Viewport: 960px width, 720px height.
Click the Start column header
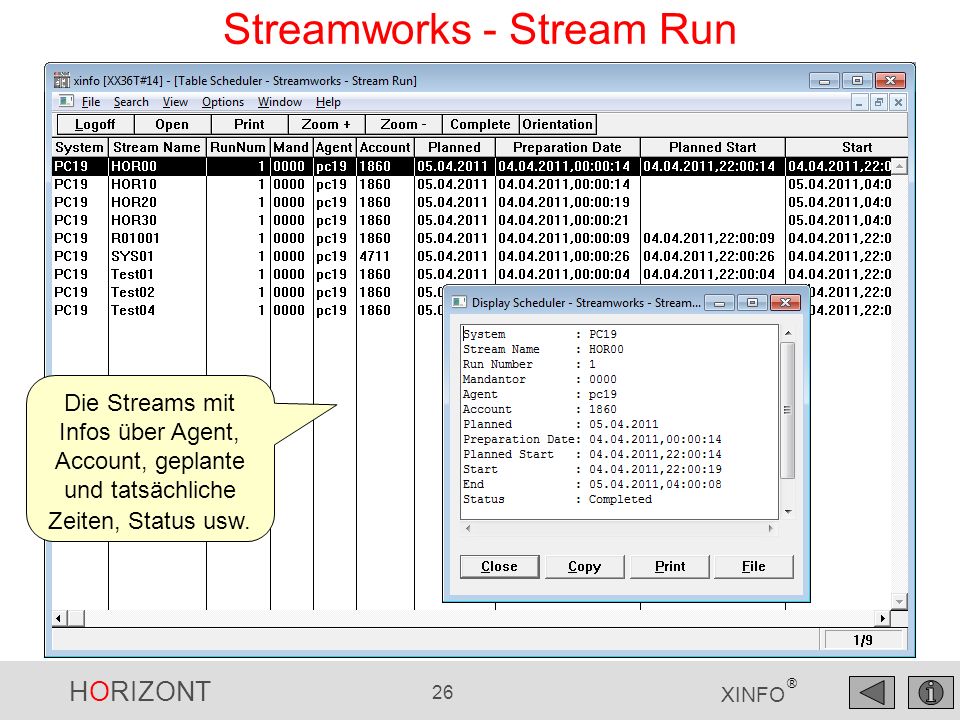(x=846, y=148)
